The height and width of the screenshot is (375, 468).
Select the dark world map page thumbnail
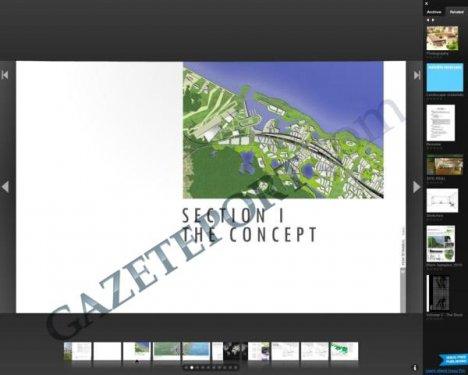tap(235, 351)
